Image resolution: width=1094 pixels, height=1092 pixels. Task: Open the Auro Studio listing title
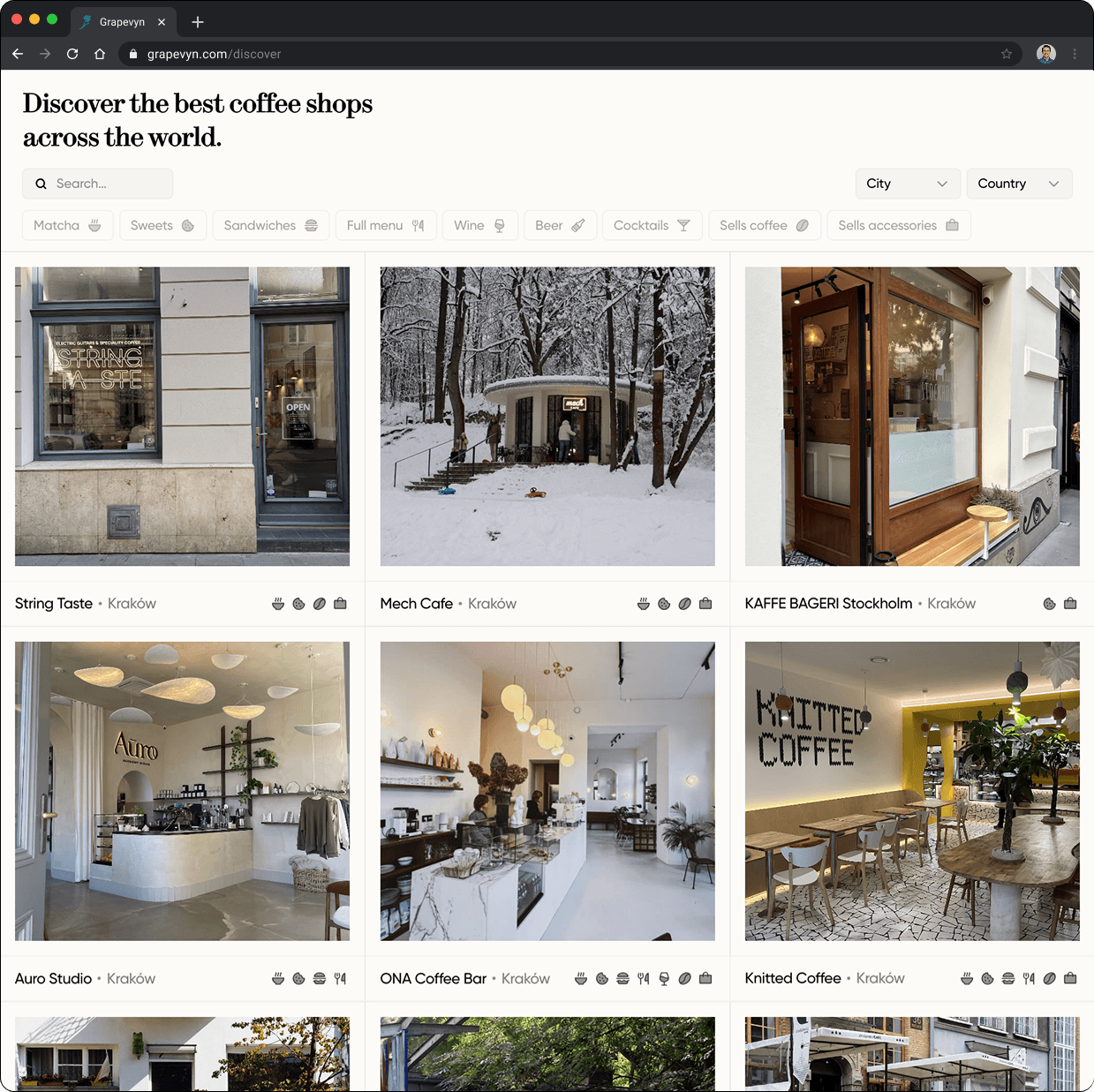coord(53,978)
